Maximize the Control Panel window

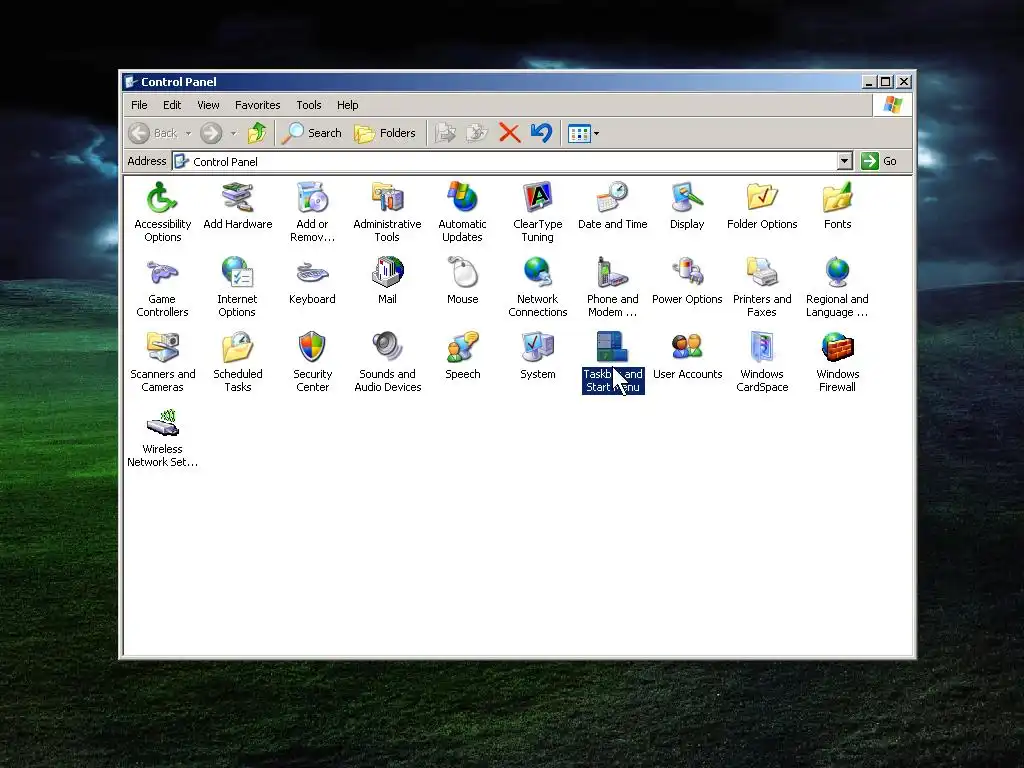886,82
